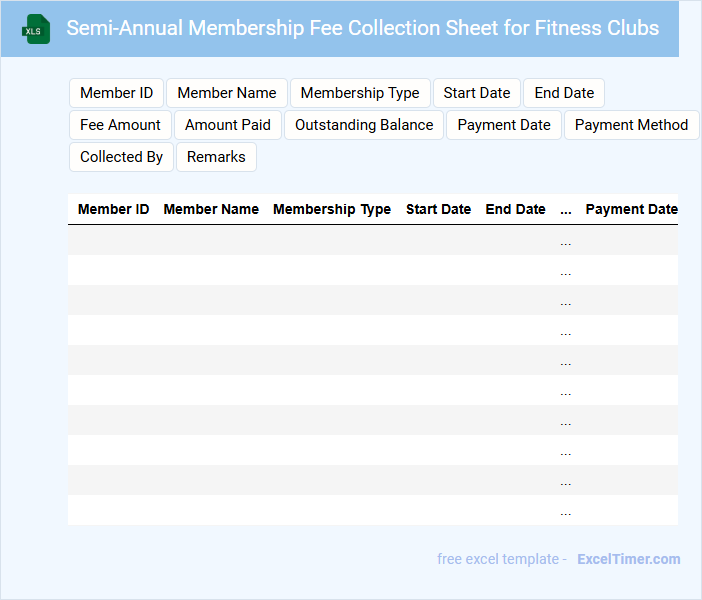Choose the Start Date tag
Screen dimensions: 702x600
[477, 93]
